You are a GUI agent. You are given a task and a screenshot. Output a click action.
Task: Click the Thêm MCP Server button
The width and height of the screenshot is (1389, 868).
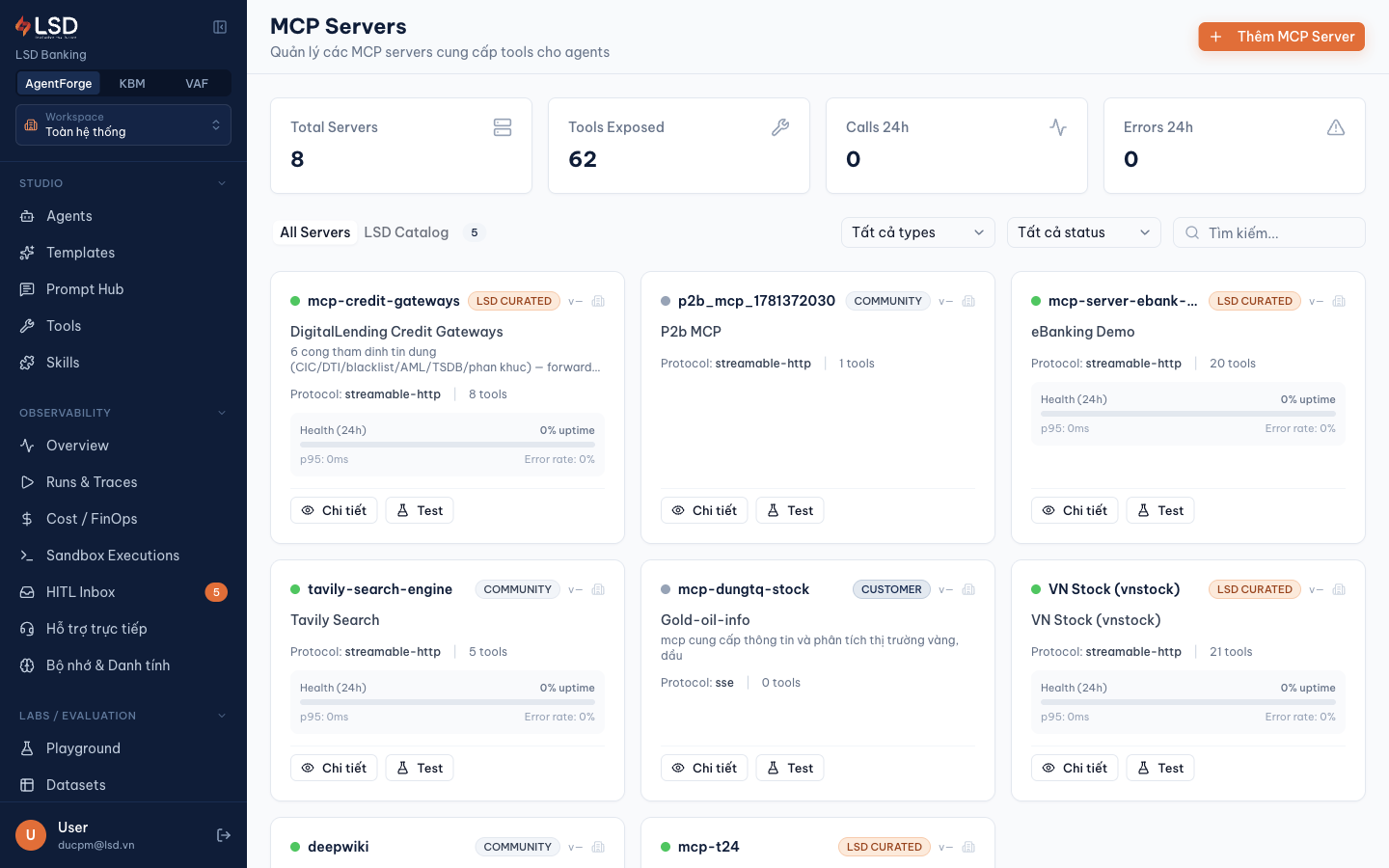coord(1281,37)
